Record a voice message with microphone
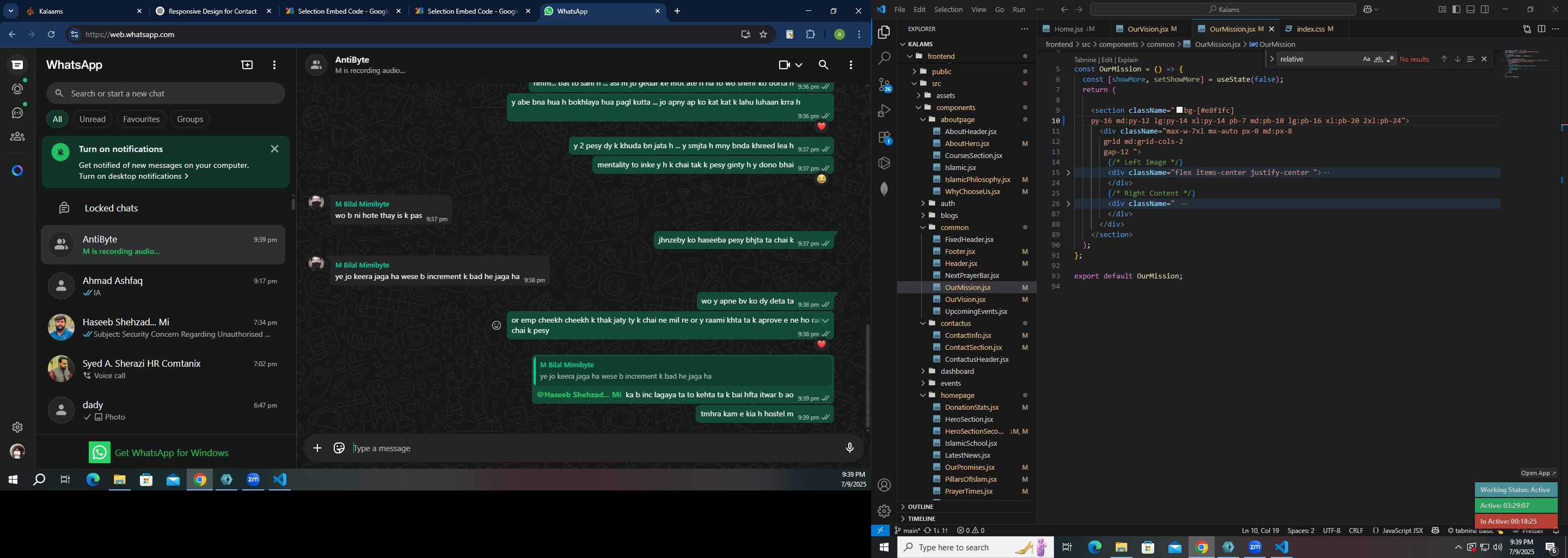The image size is (1568, 558). [x=850, y=448]
